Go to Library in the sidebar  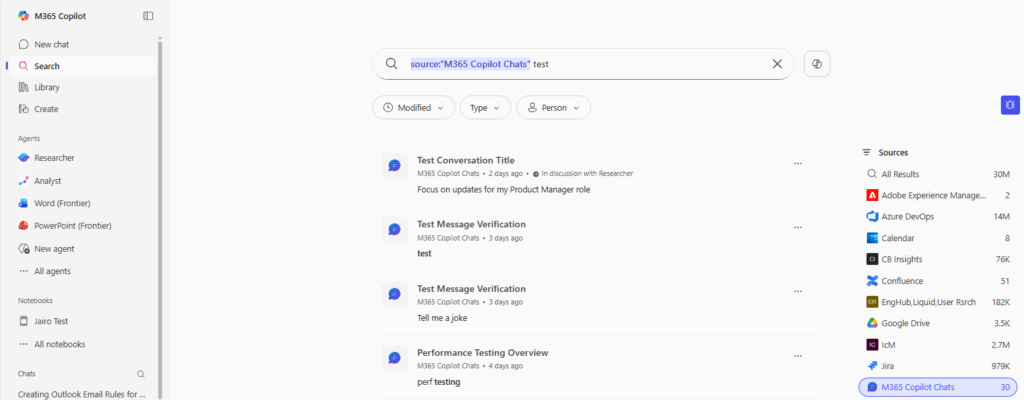pos(47,87)
